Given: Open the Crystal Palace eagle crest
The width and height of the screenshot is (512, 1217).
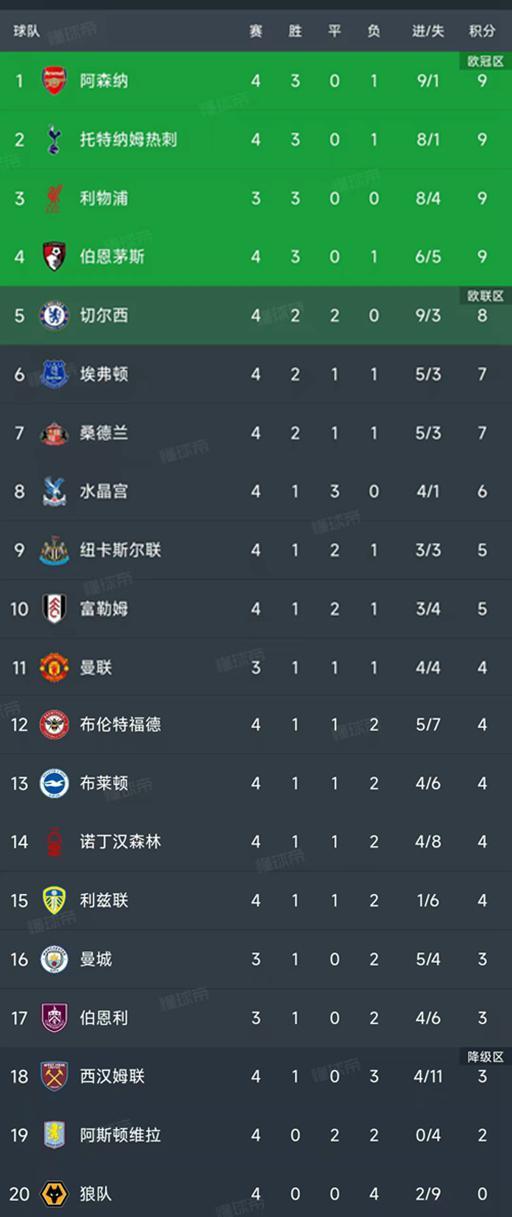Looking at the screenshot, I should (x=54, y=491).
